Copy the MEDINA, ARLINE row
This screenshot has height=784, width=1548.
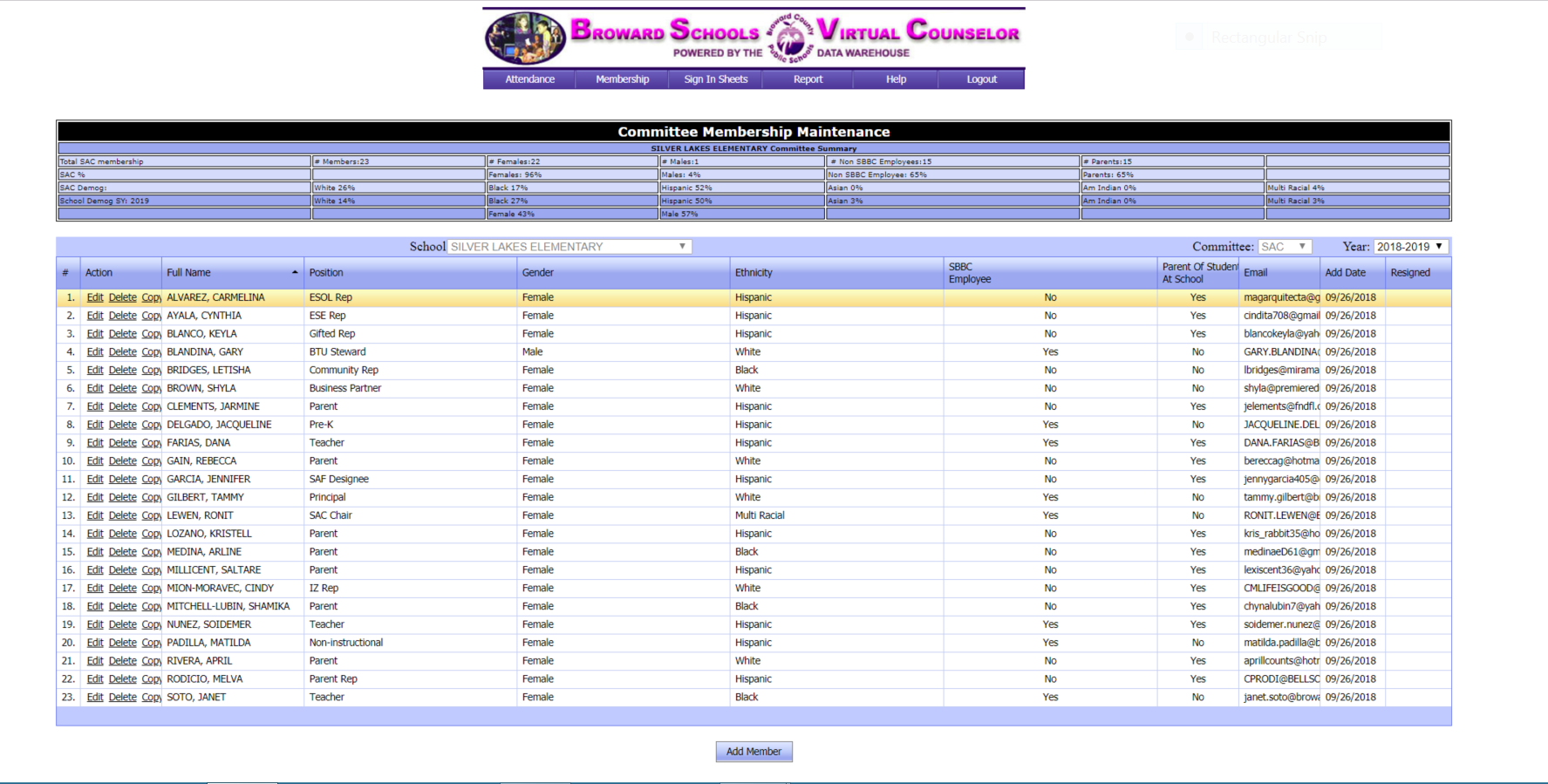point(152,552)
